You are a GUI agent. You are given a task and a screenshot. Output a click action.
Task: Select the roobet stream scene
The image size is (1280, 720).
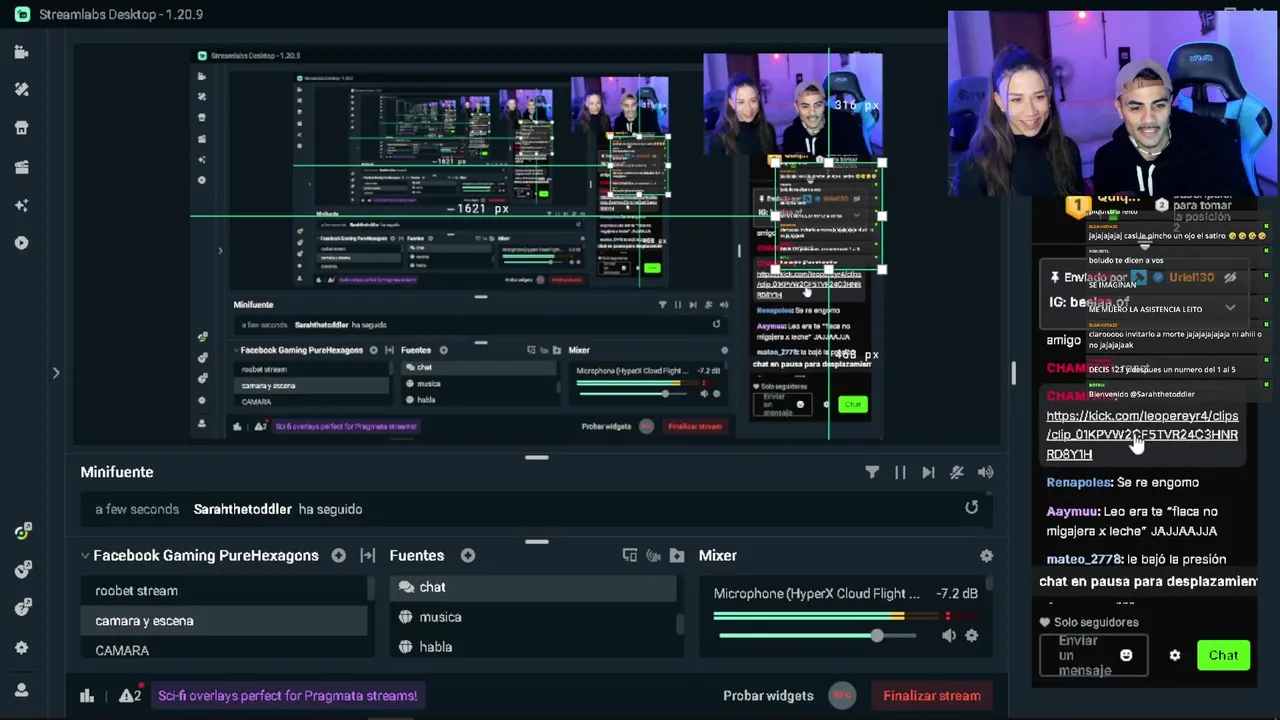[x=224, y=591]
